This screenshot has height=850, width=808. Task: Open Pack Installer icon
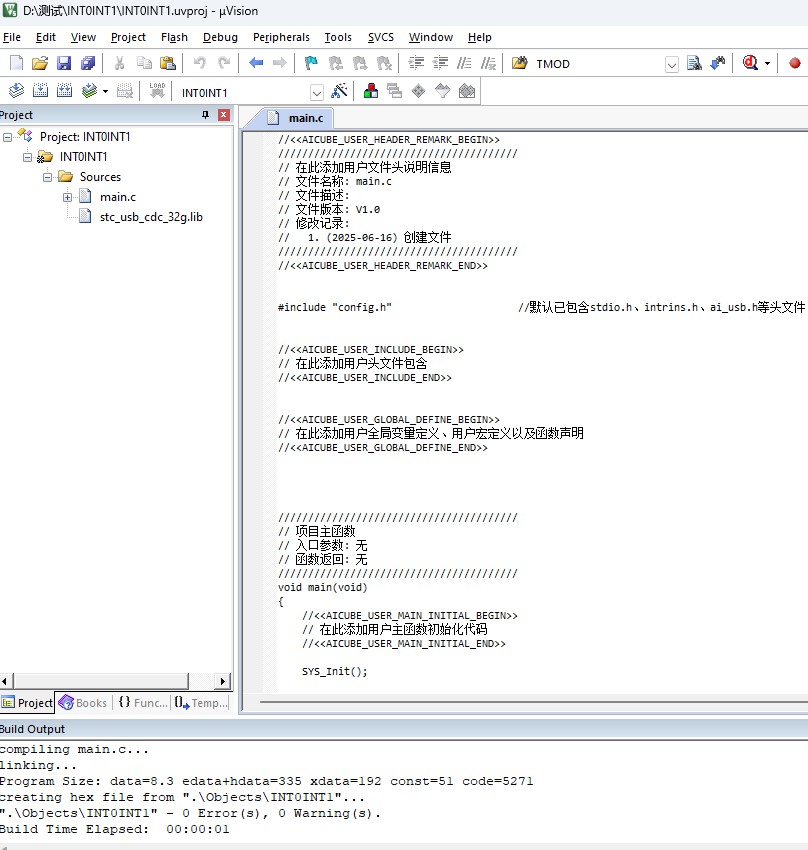point(467,91)
